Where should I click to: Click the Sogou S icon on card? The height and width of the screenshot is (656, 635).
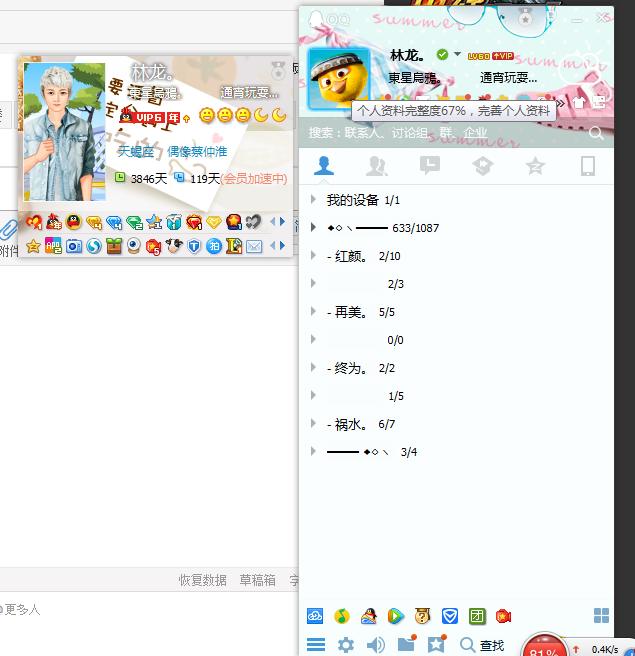94,246
